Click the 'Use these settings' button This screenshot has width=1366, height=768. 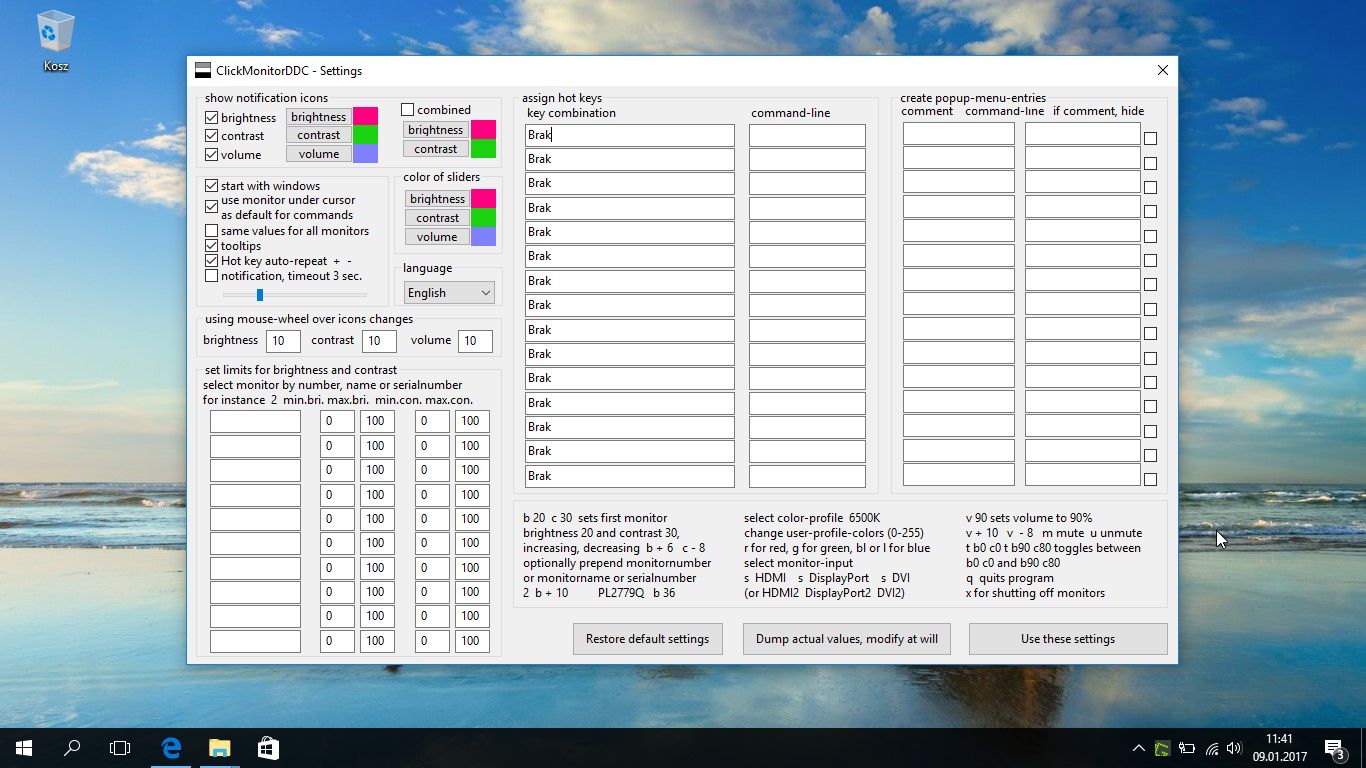pyautogui.click(x=1067, y=639)
